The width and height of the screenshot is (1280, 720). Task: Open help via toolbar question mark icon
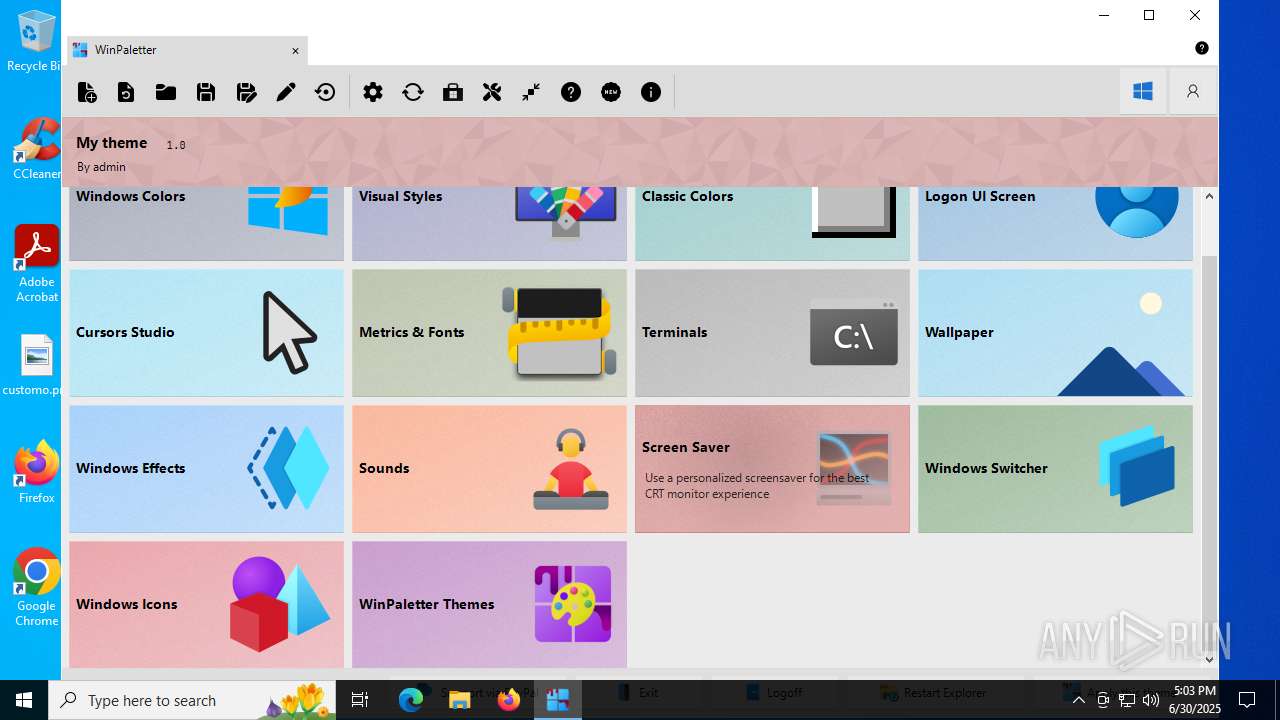pyautogui.click(x=571, y=92)
